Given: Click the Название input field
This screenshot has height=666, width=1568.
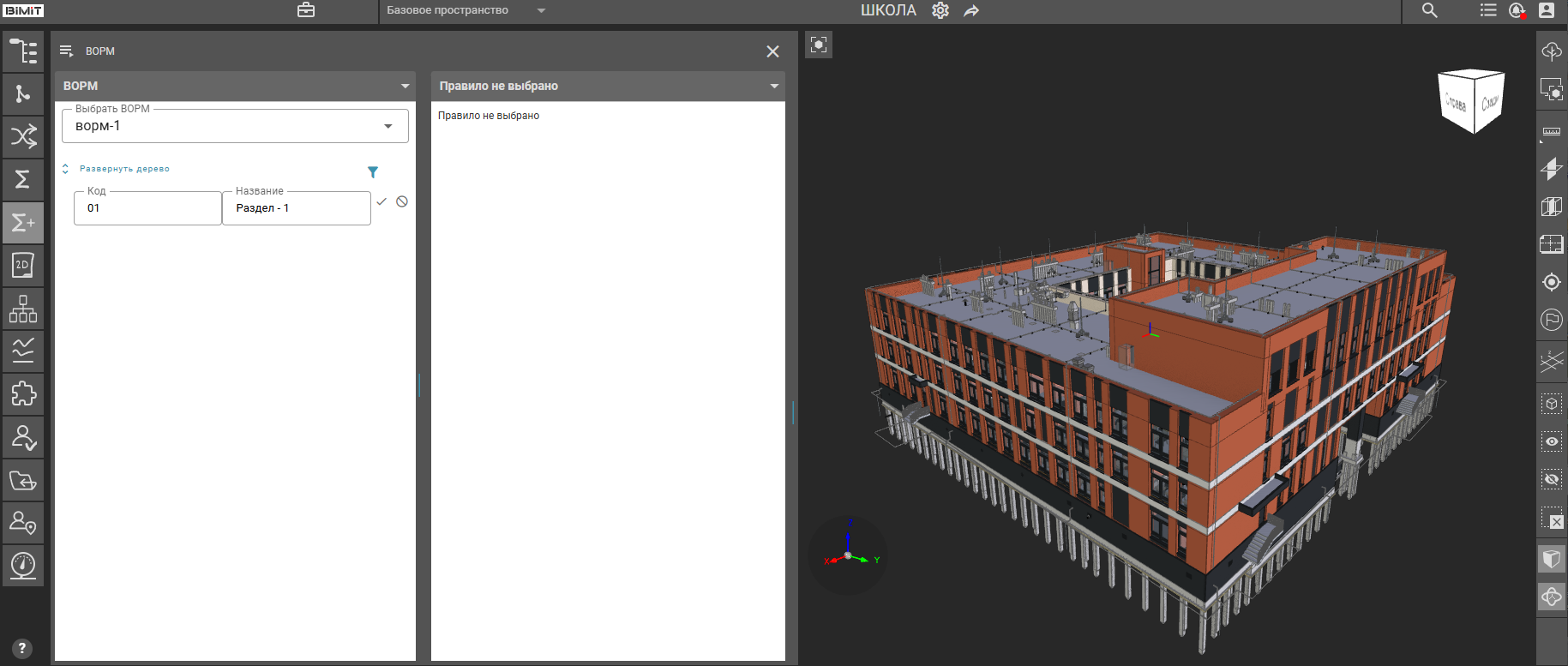Looking at the screenshot, I should pyautogui.click(x=297, y=208).
